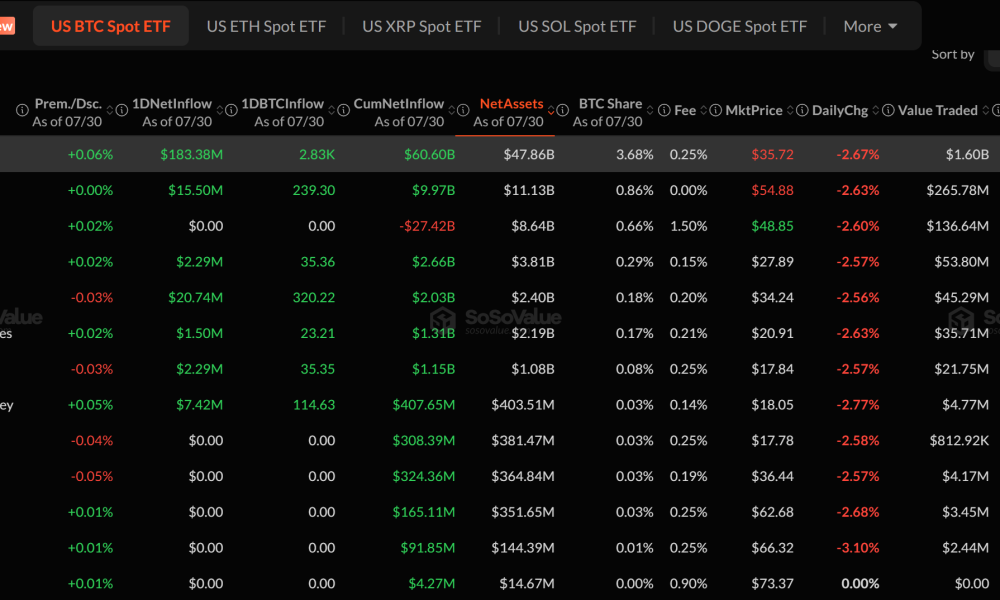Click the $364.84M net assets cell

(523, 476)
